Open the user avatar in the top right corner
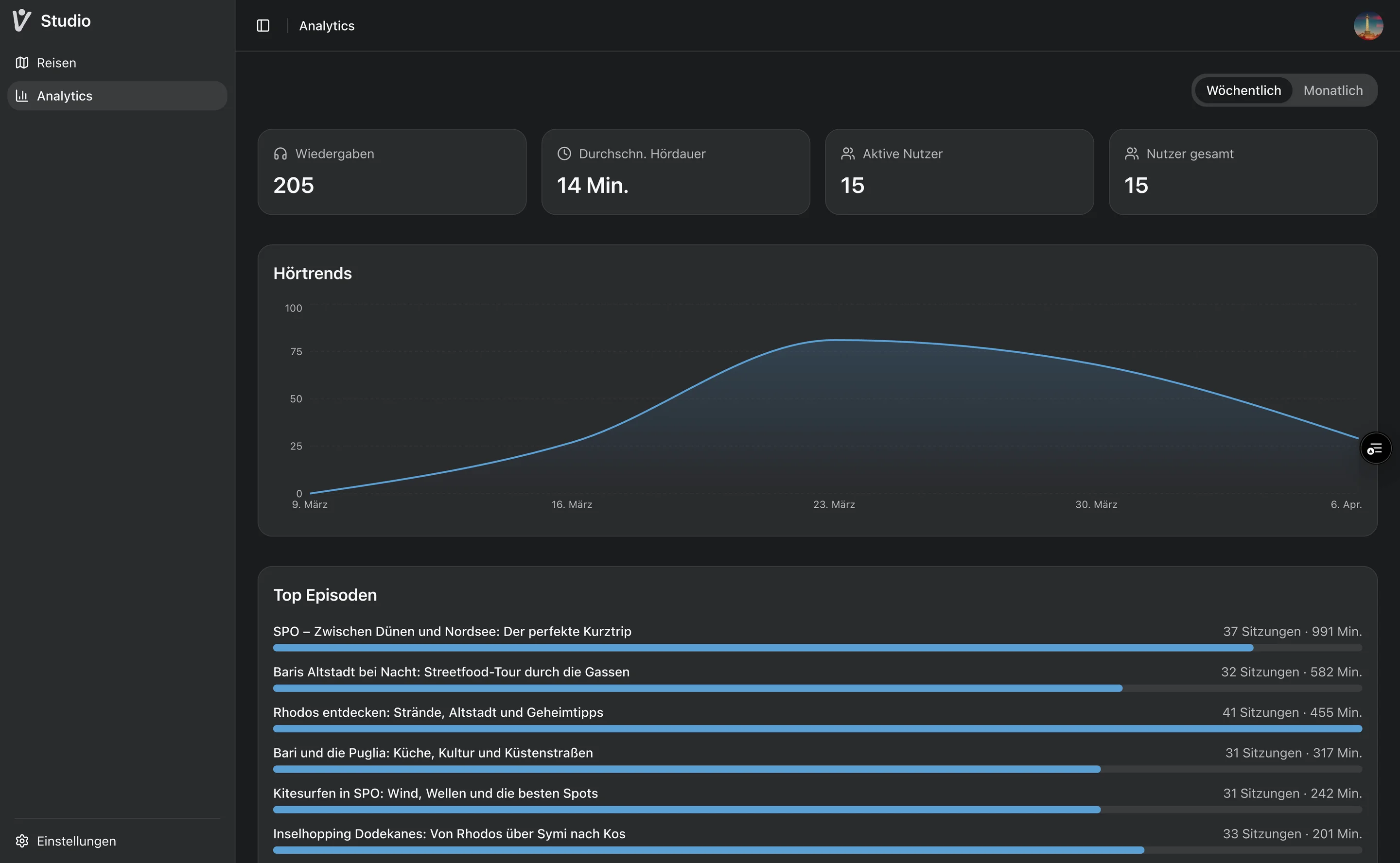 point(1368,25)
